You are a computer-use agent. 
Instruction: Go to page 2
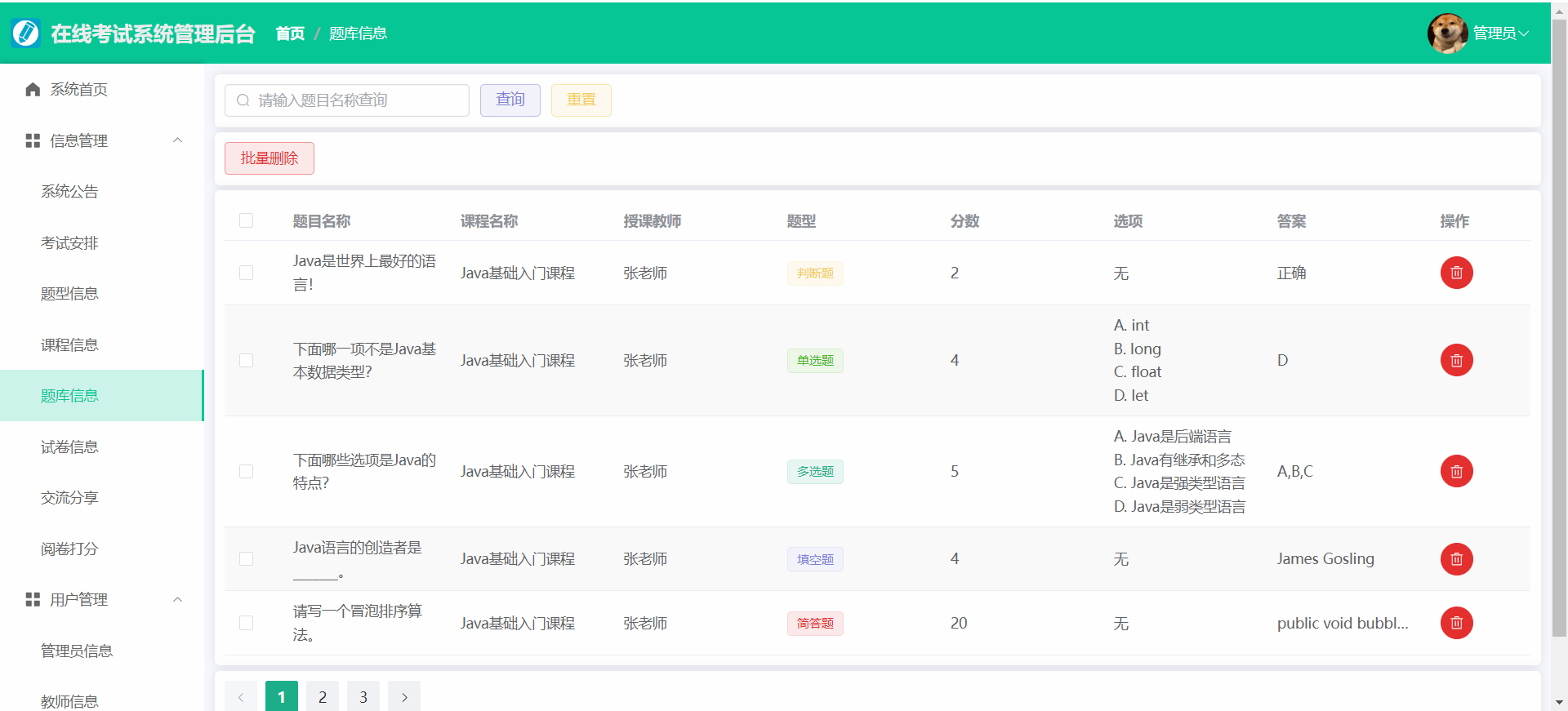(323, 697)
